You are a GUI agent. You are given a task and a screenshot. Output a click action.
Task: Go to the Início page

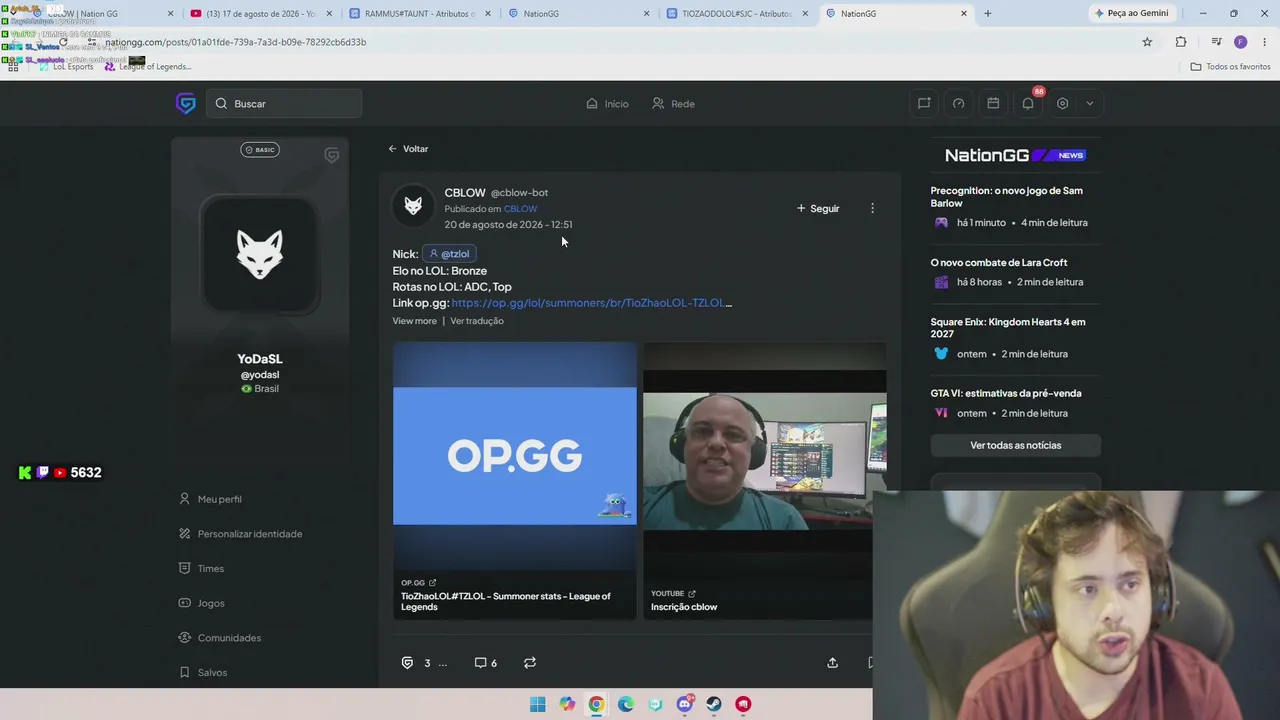(x=607, y=103)
